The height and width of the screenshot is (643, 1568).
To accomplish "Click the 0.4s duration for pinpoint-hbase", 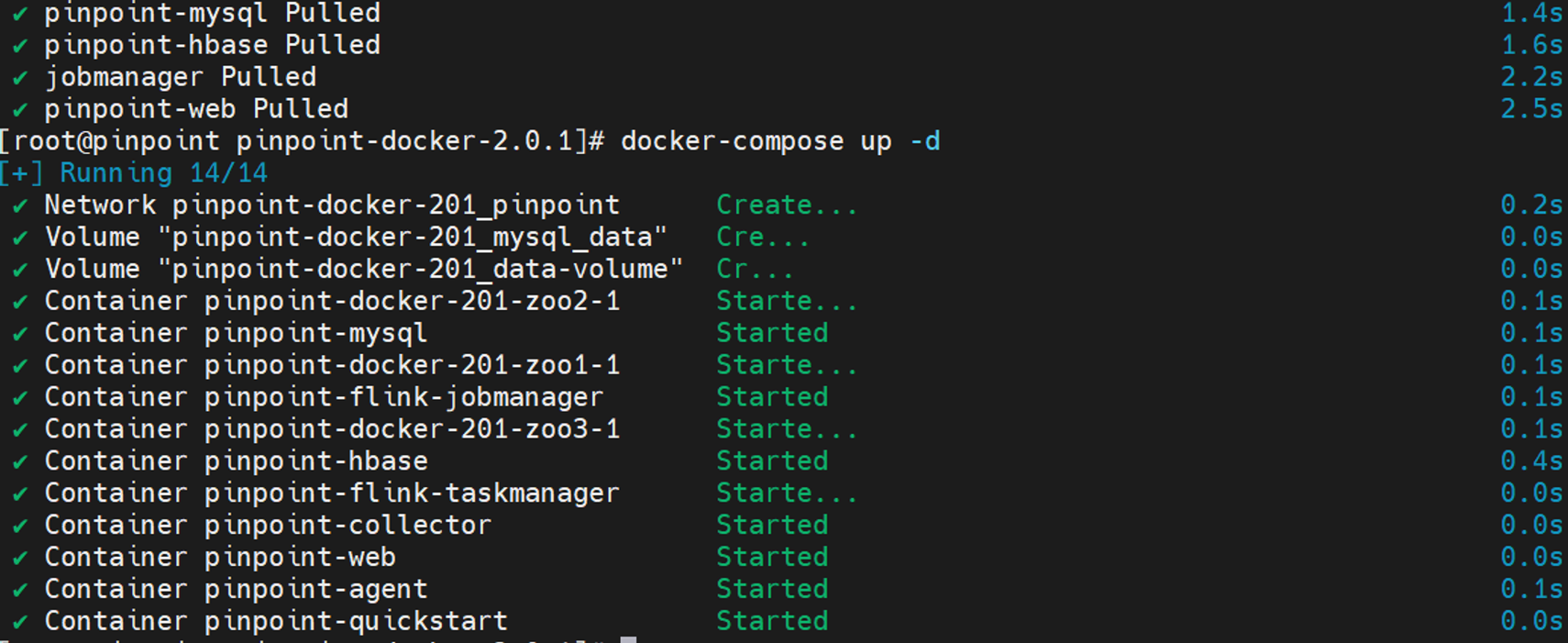I will [1530, 461].
